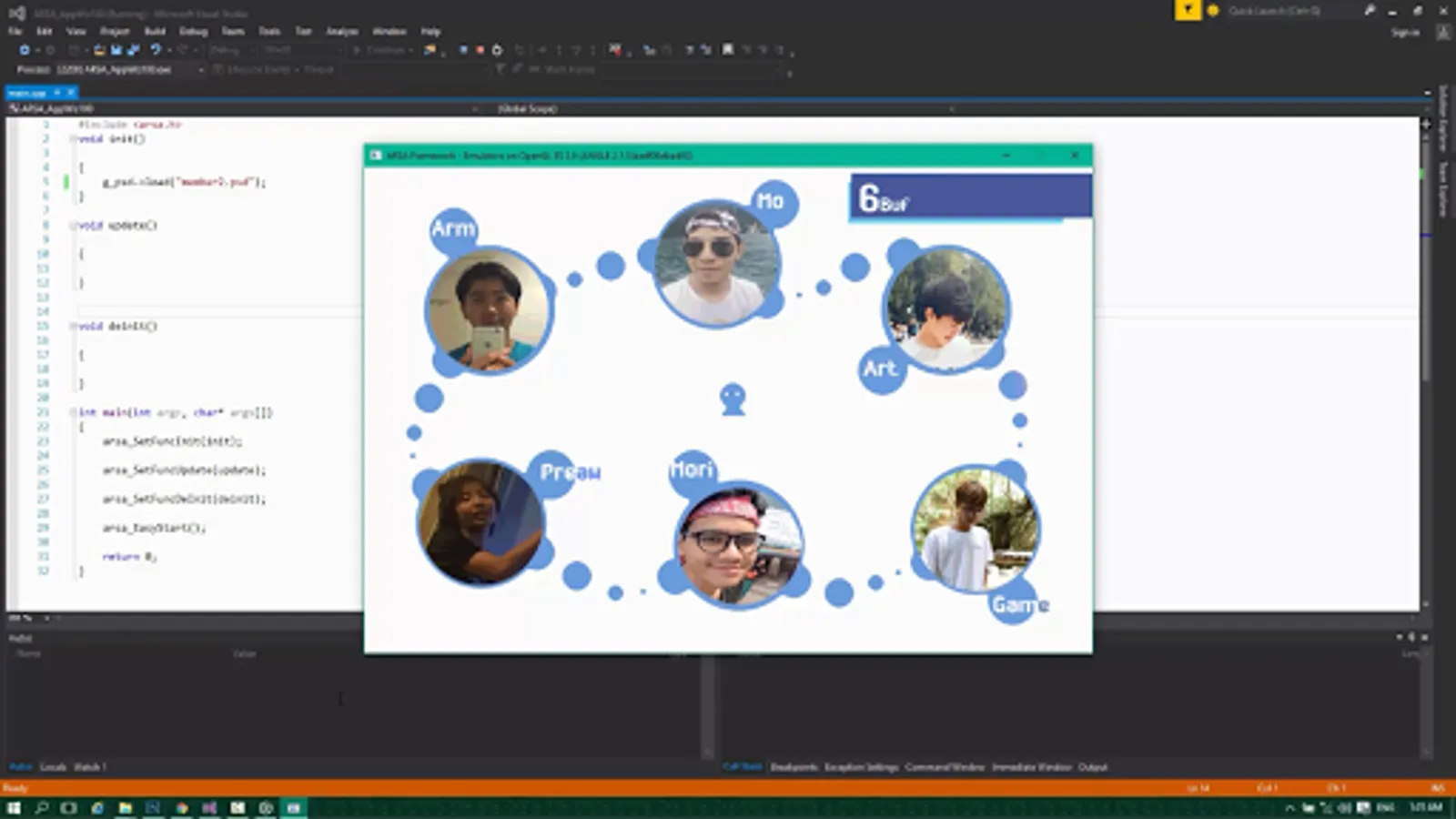Switch to the Output tab

(x=1093, y=767)
